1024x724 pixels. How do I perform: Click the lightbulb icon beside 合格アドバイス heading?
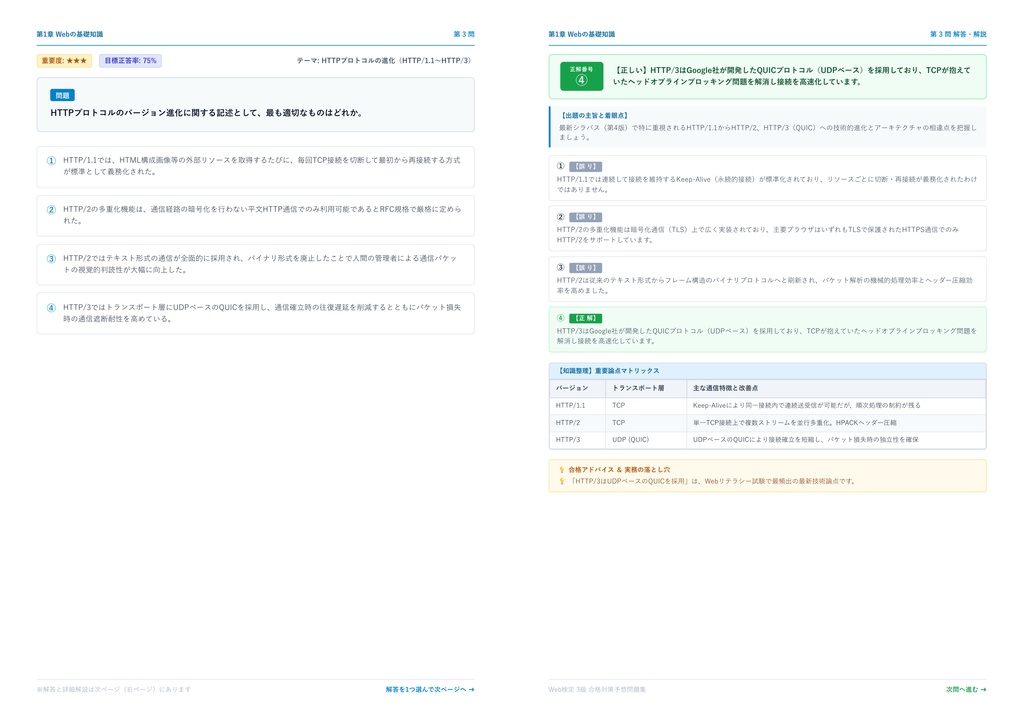click(562, 469)
